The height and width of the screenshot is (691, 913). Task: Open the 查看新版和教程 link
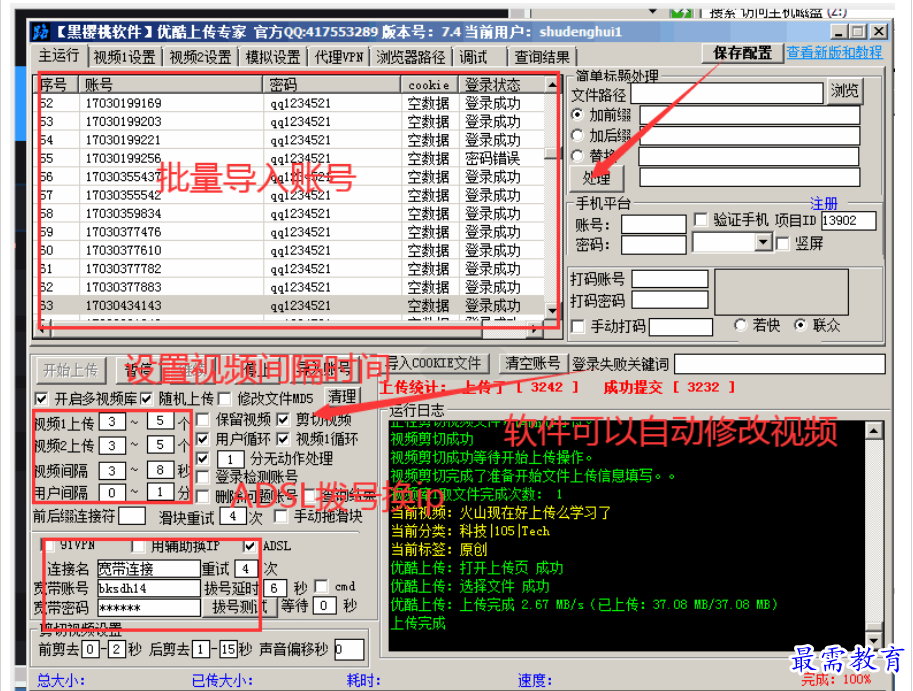[x=834, y=52]
